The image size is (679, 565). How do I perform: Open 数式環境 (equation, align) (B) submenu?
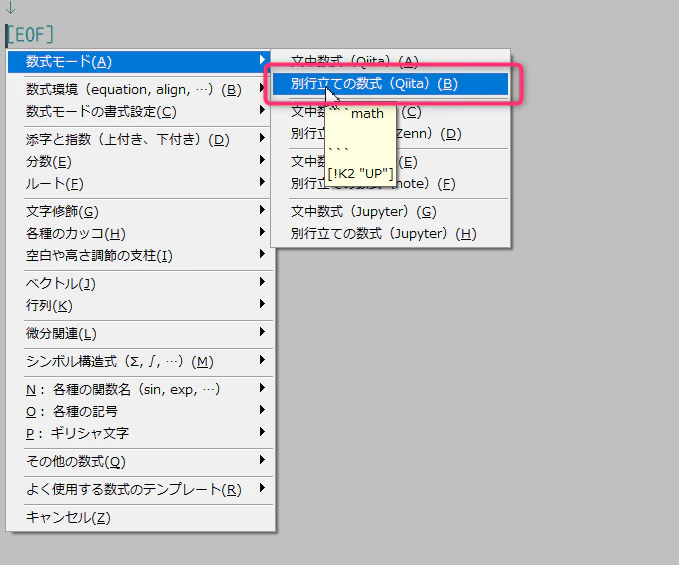coord(139,90)
